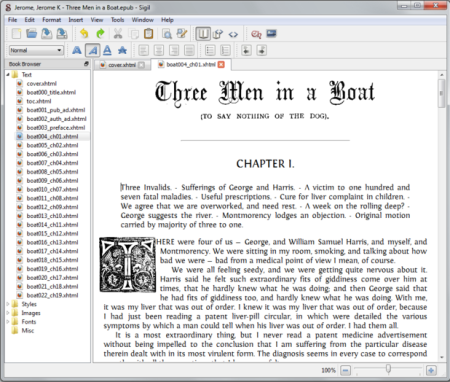Zoom out with the minus button

(x=345, y=370)
